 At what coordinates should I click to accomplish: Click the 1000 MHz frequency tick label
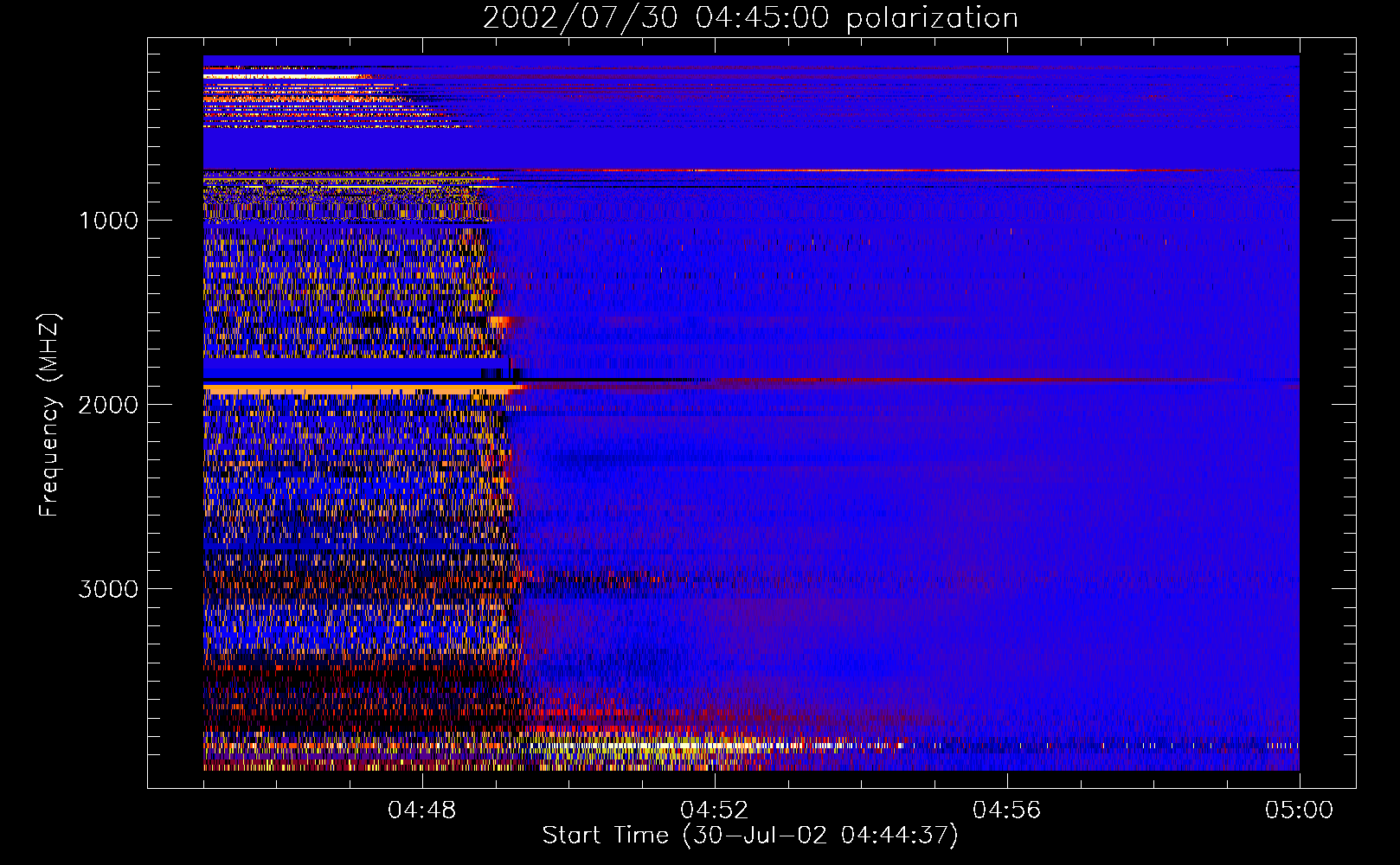(x=108, y=221)
